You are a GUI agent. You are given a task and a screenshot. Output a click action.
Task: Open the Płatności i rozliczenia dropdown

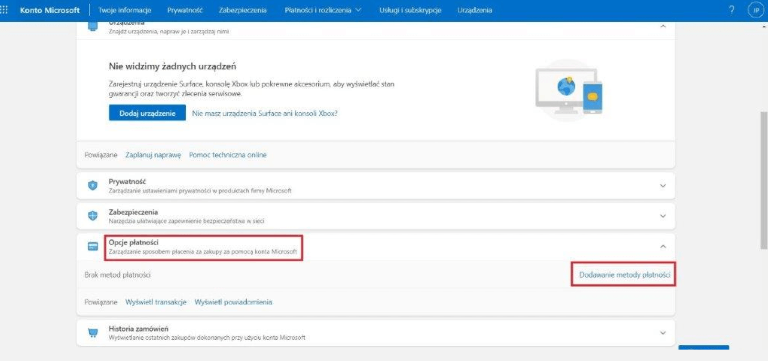tap(323, 10)
